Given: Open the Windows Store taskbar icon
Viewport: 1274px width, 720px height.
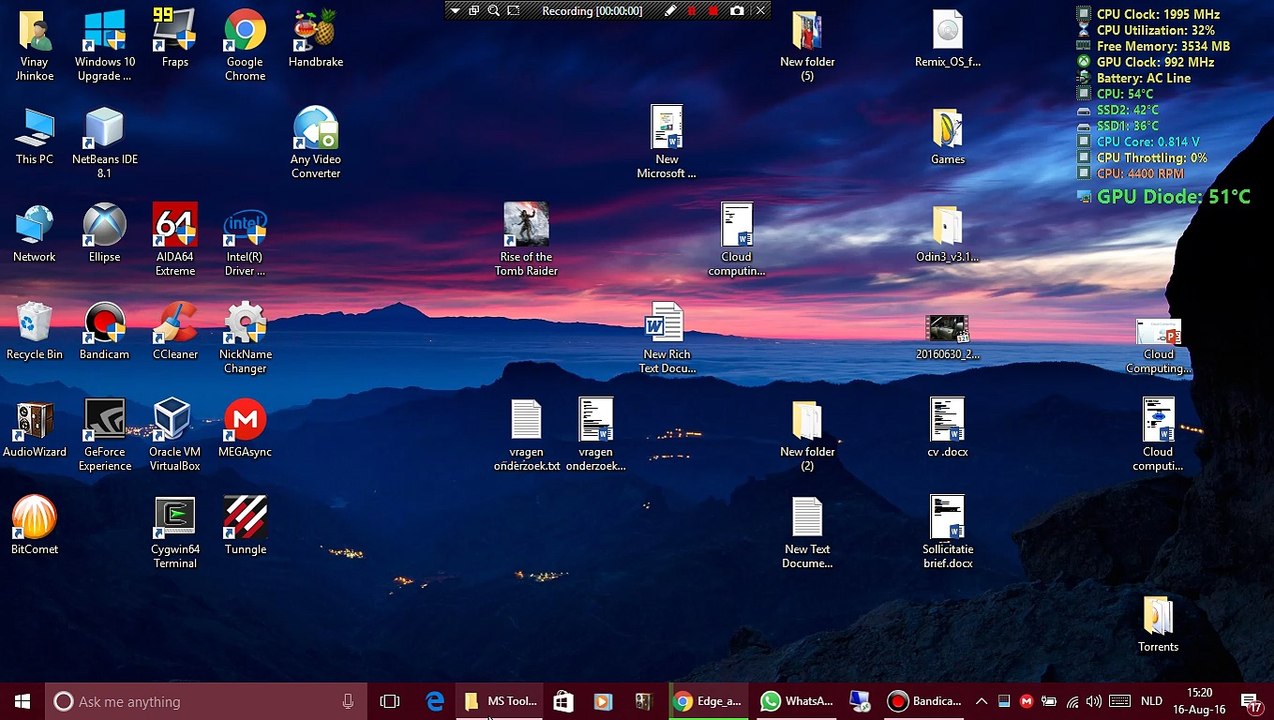Looking at the screenshot, I should tap(563, 702).
